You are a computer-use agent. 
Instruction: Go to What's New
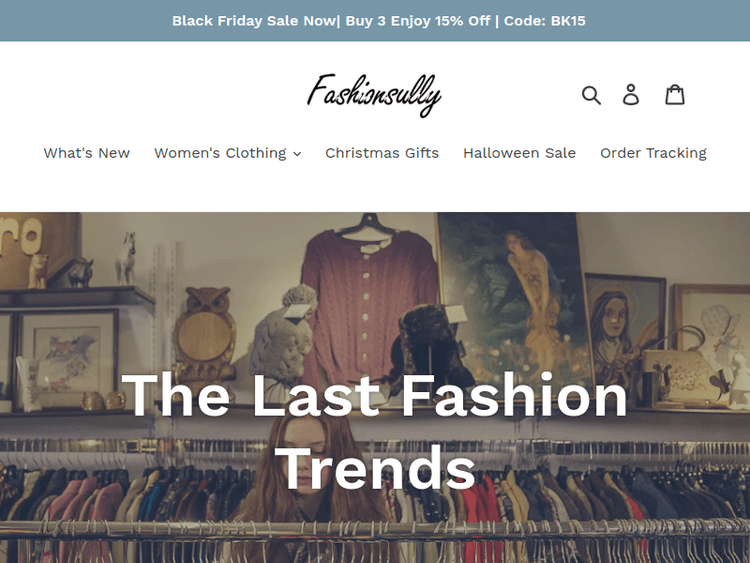point(87,153)
